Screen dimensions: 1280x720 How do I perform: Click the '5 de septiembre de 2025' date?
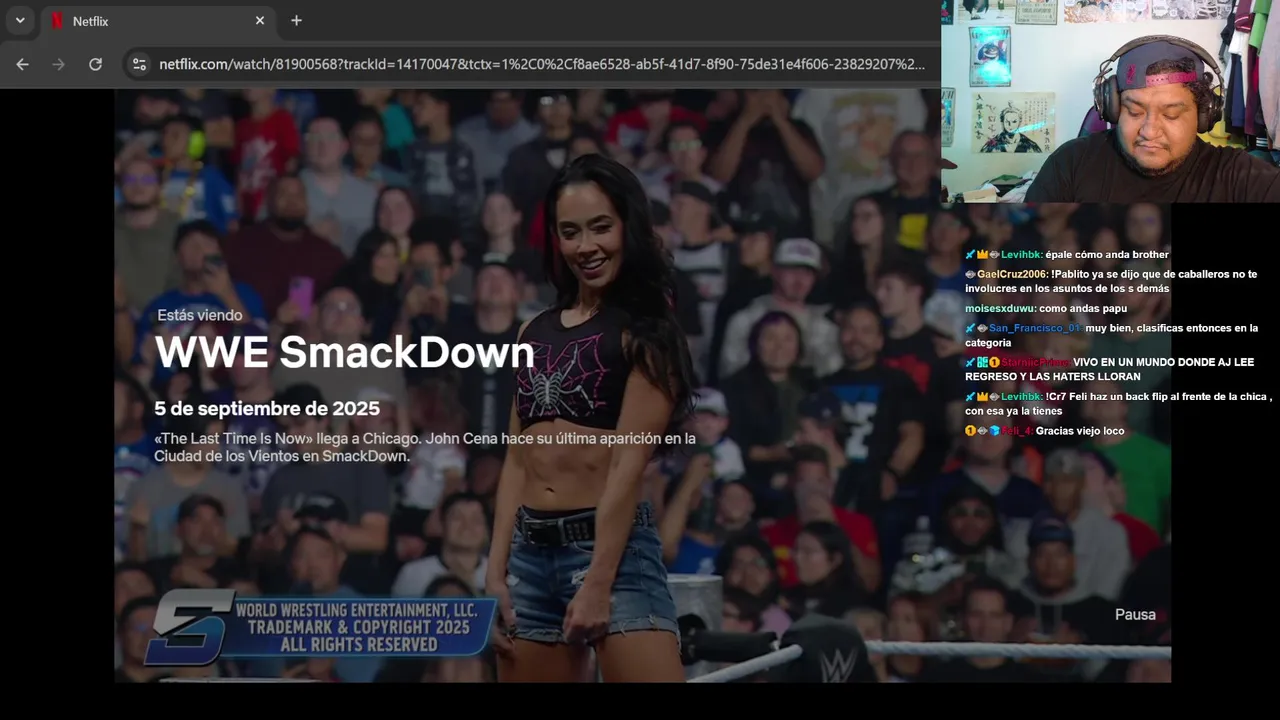267,408
